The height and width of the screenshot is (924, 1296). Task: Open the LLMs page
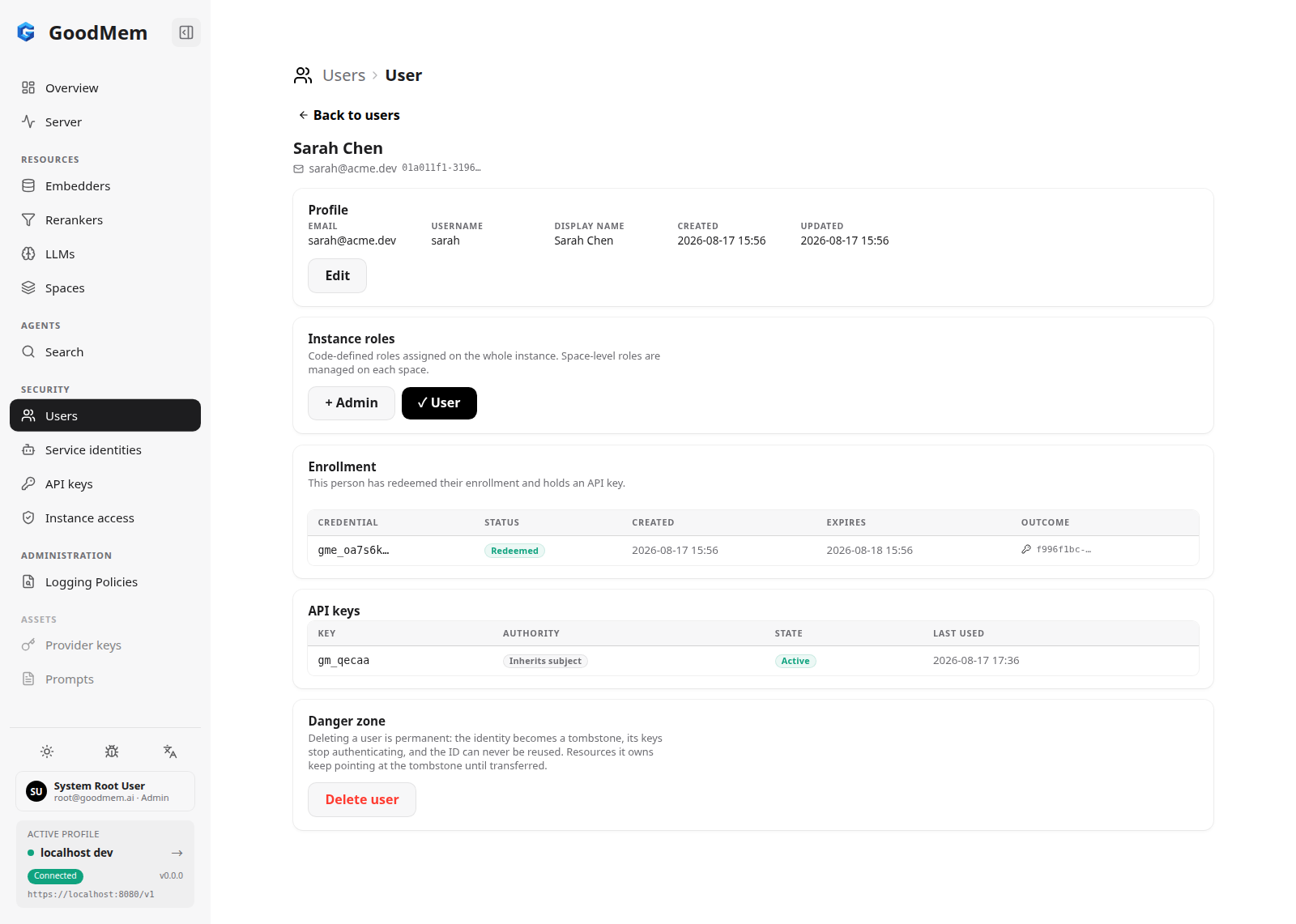coord(105,253)
